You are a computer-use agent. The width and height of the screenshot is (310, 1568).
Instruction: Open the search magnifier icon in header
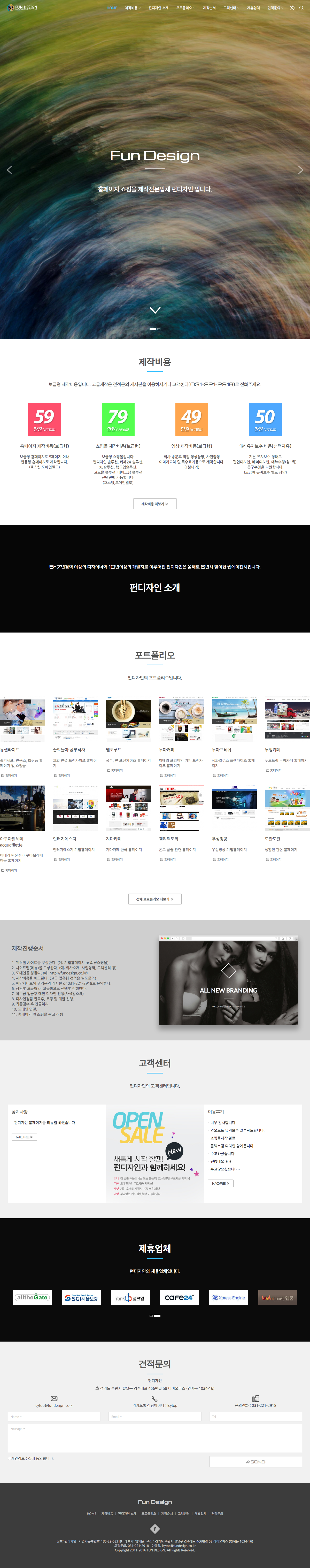pyautogui.click(x=301, y=8)
